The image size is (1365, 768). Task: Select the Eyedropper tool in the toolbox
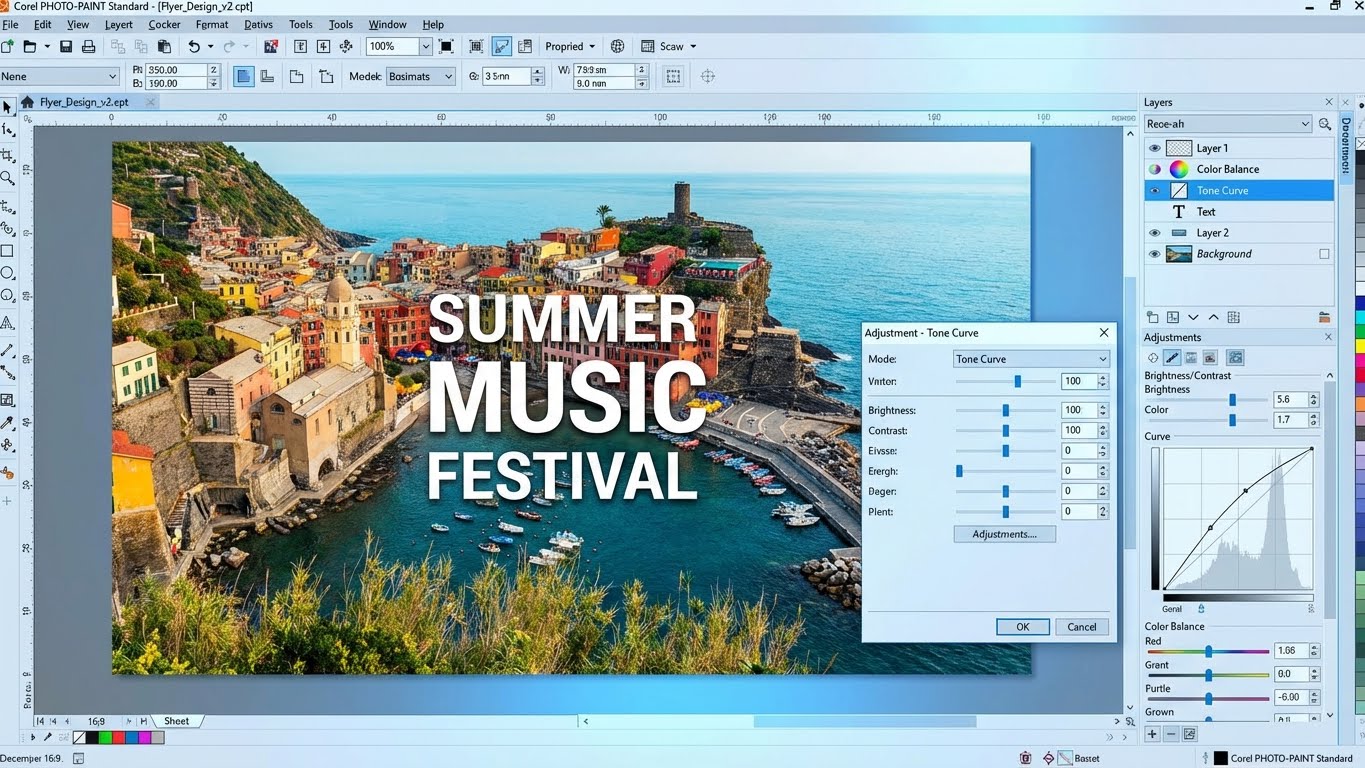tap(8, 423)
